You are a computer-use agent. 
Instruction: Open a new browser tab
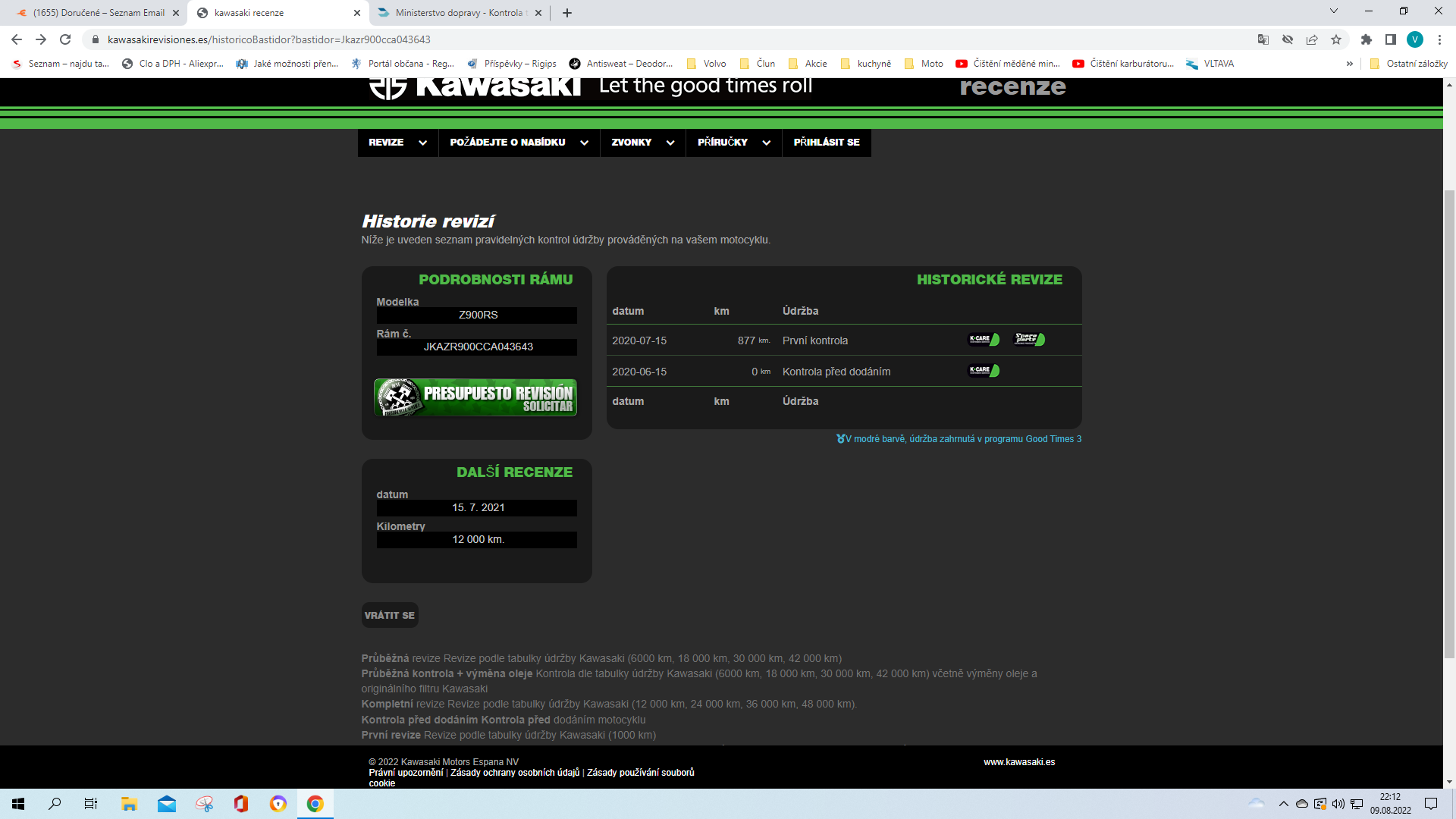click(567, 13)
